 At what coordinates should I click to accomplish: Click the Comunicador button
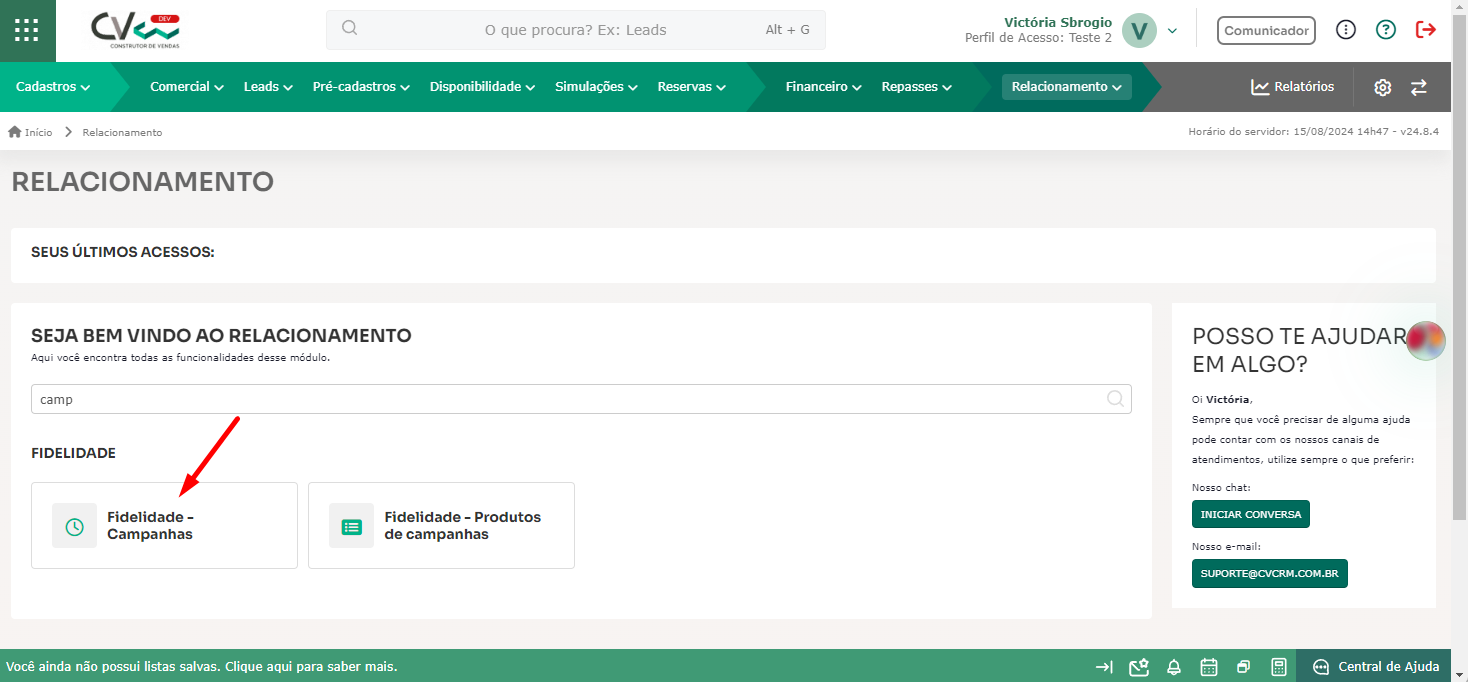pyautogui.click(x=1266, y=30)
